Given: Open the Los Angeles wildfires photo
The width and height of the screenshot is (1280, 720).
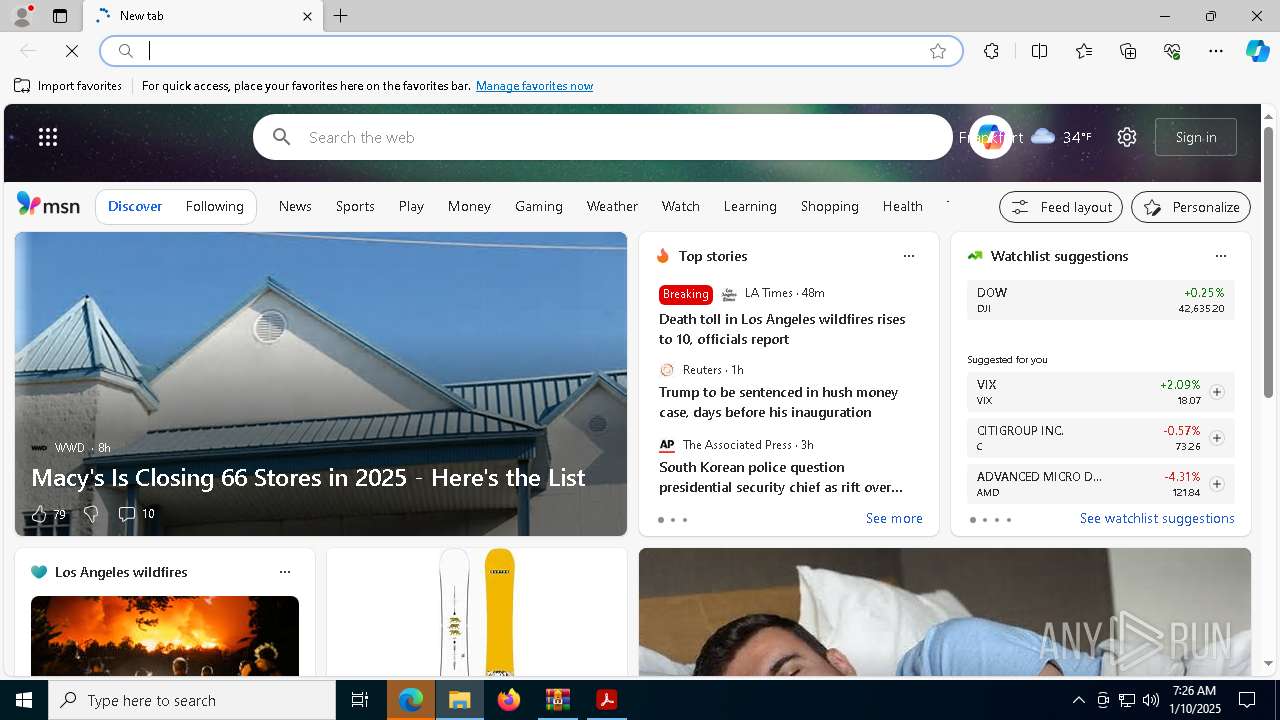Looking at the screenshot, I should coord(165,636).
